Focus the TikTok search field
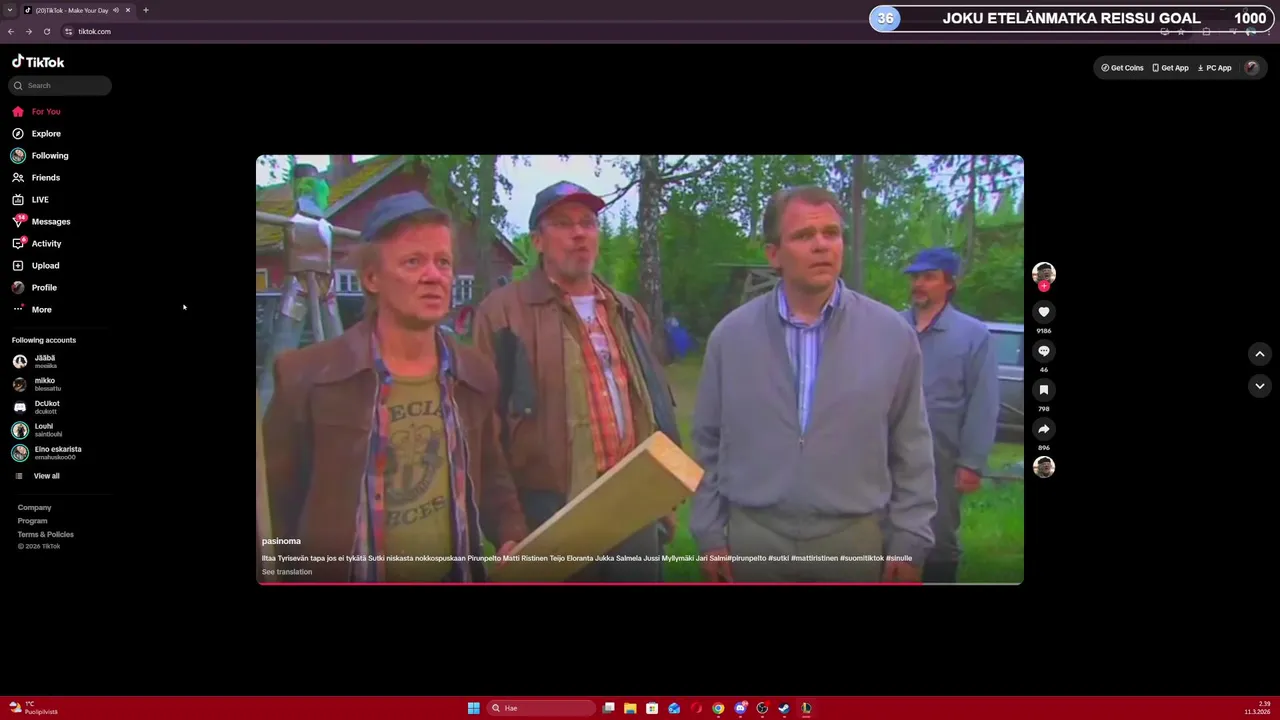1280x720 pixels. [60, 86]
